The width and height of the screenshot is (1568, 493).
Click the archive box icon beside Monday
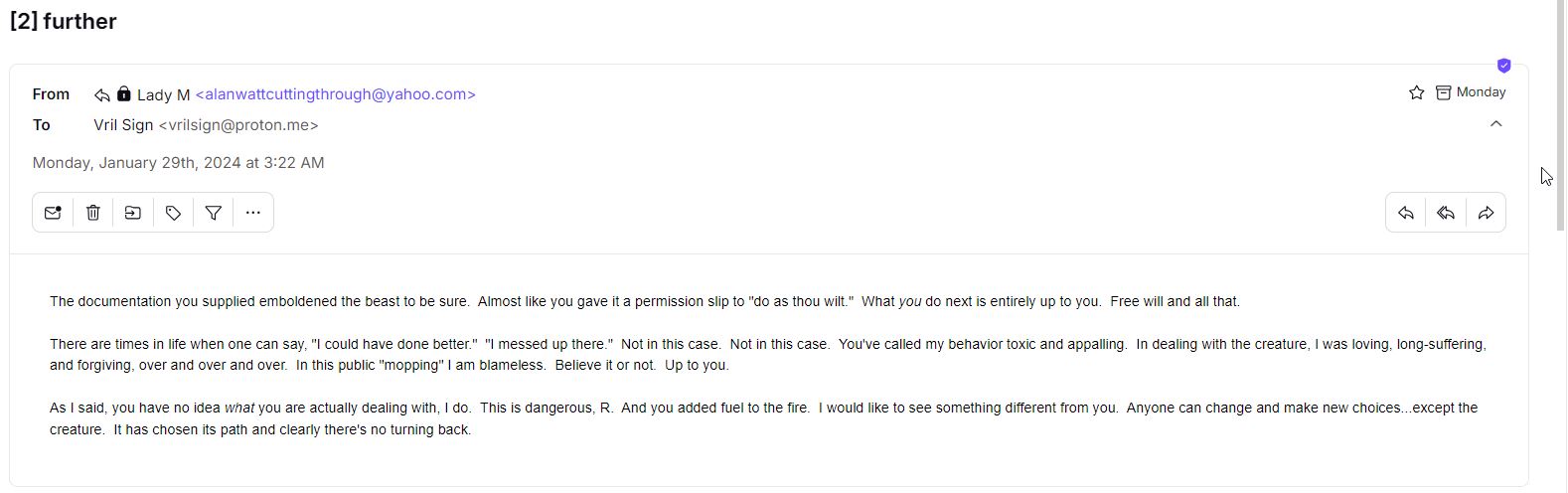1443,92
